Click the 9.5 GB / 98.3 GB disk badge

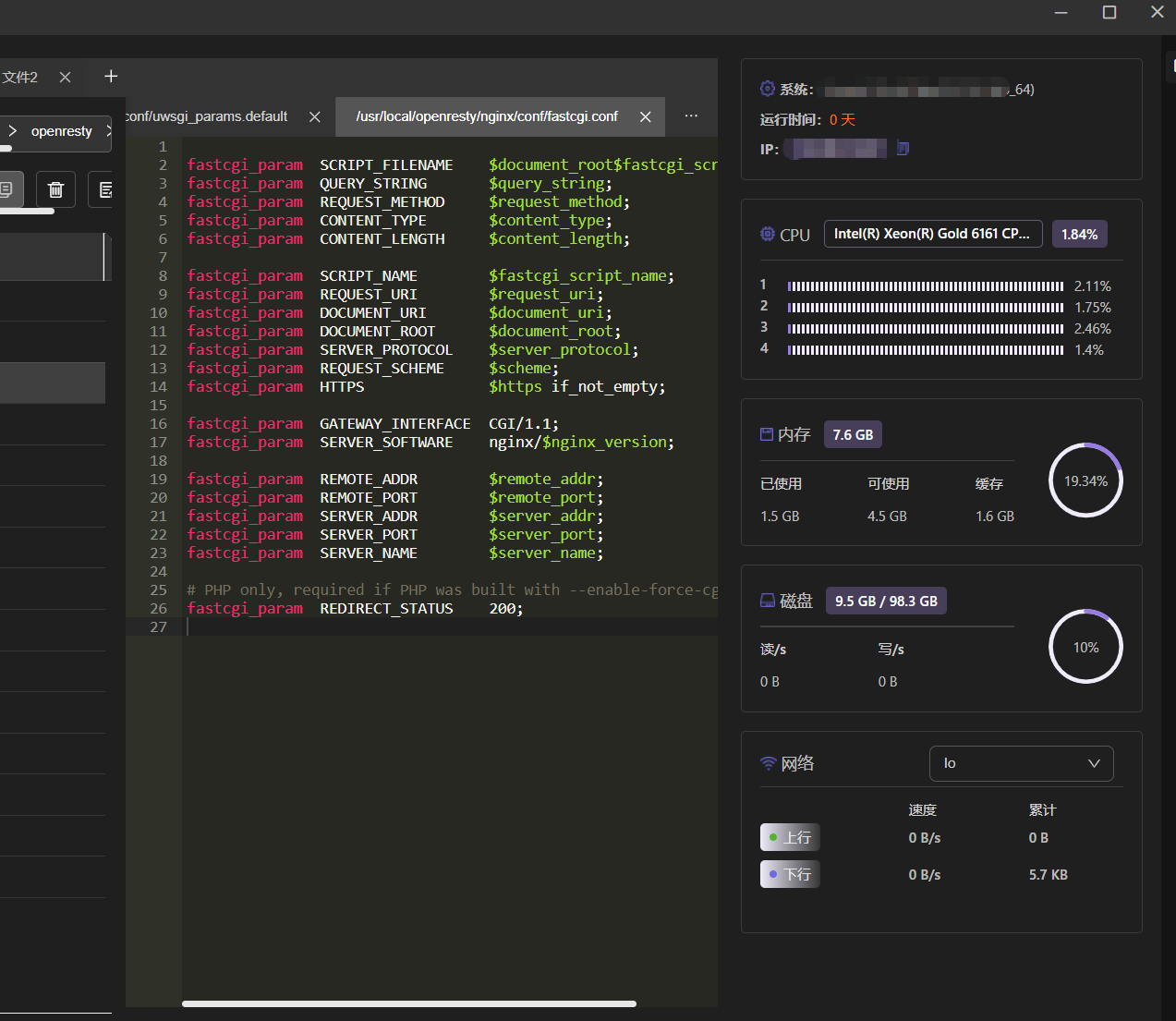[x=886, y=601]
